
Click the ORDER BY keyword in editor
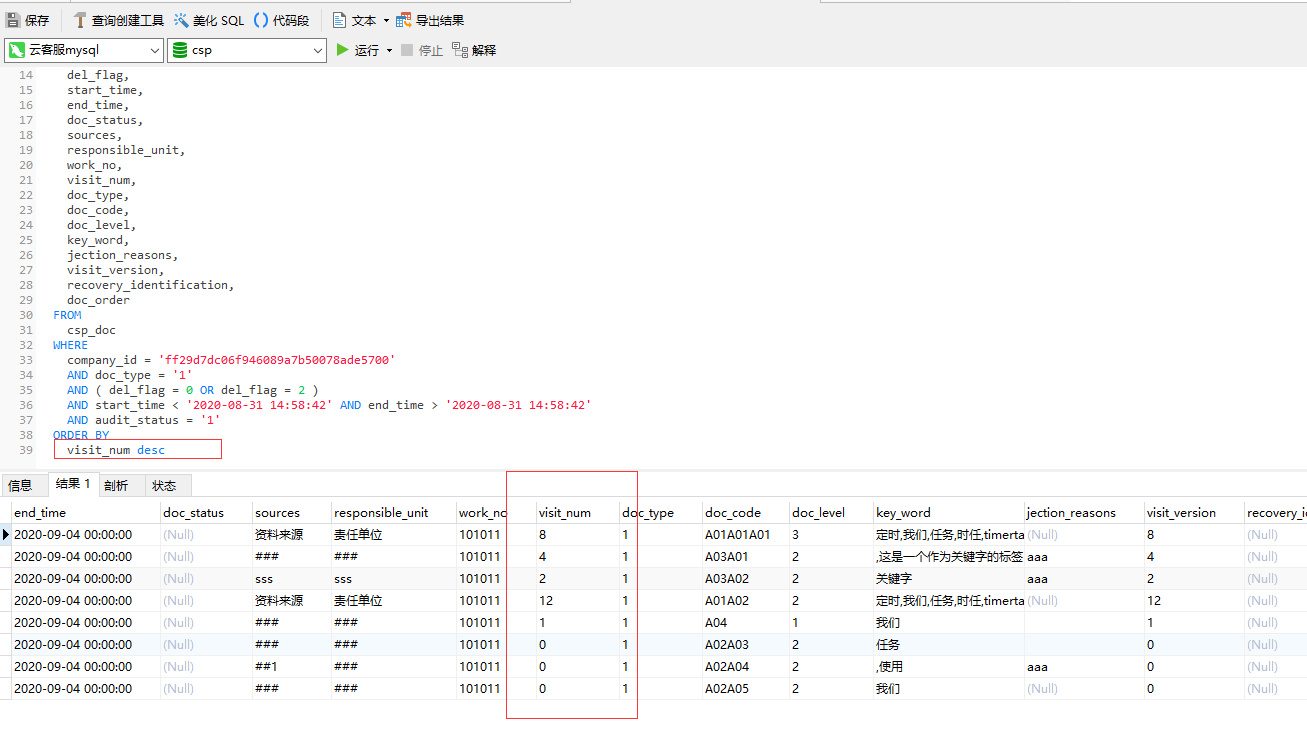(81, 435)
